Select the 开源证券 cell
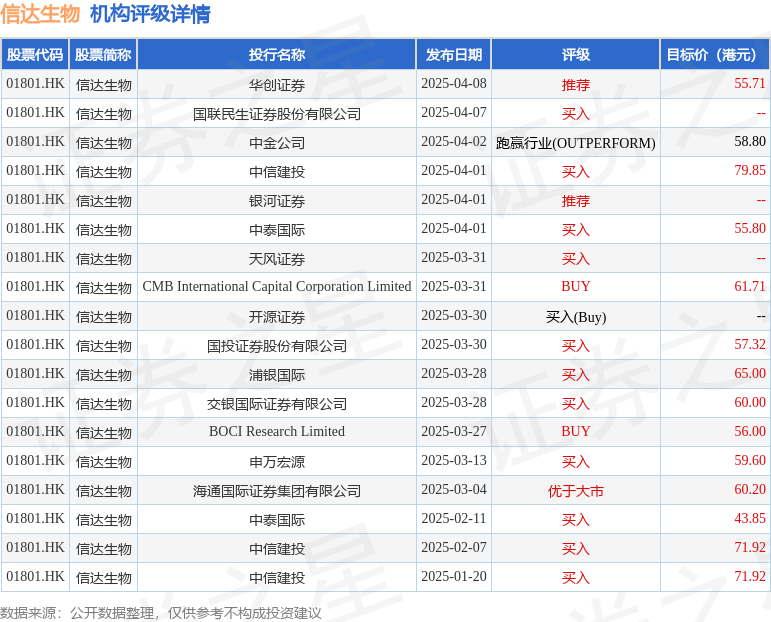 (277, 317)
